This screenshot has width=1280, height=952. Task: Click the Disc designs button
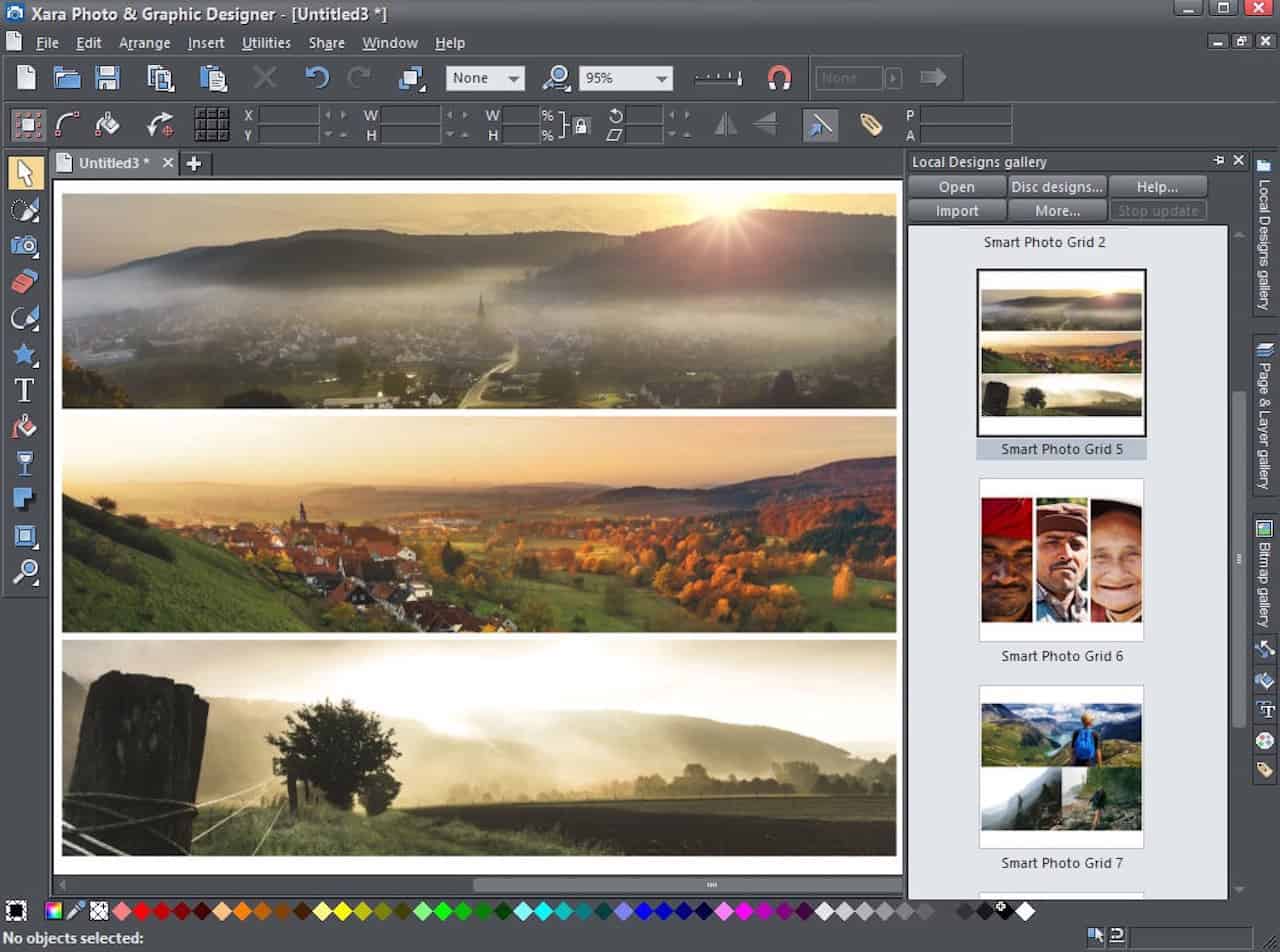tap(1057, 187)
